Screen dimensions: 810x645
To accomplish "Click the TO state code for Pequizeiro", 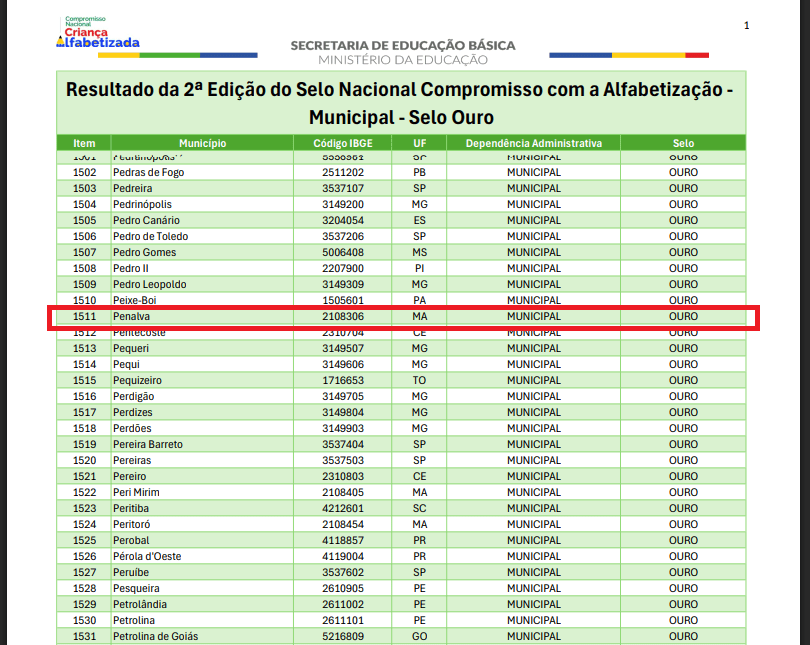I will pyautogui.click(x=420, y=380).
